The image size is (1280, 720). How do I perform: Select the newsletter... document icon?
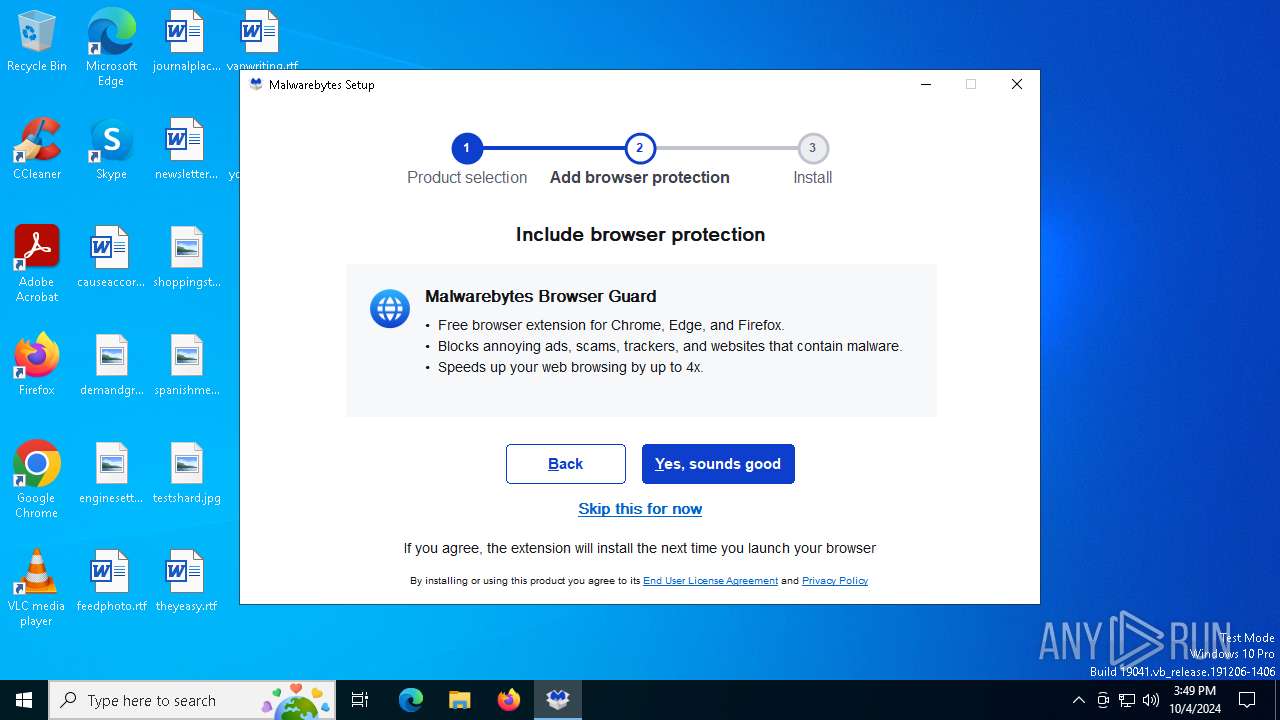click(186, 149)
